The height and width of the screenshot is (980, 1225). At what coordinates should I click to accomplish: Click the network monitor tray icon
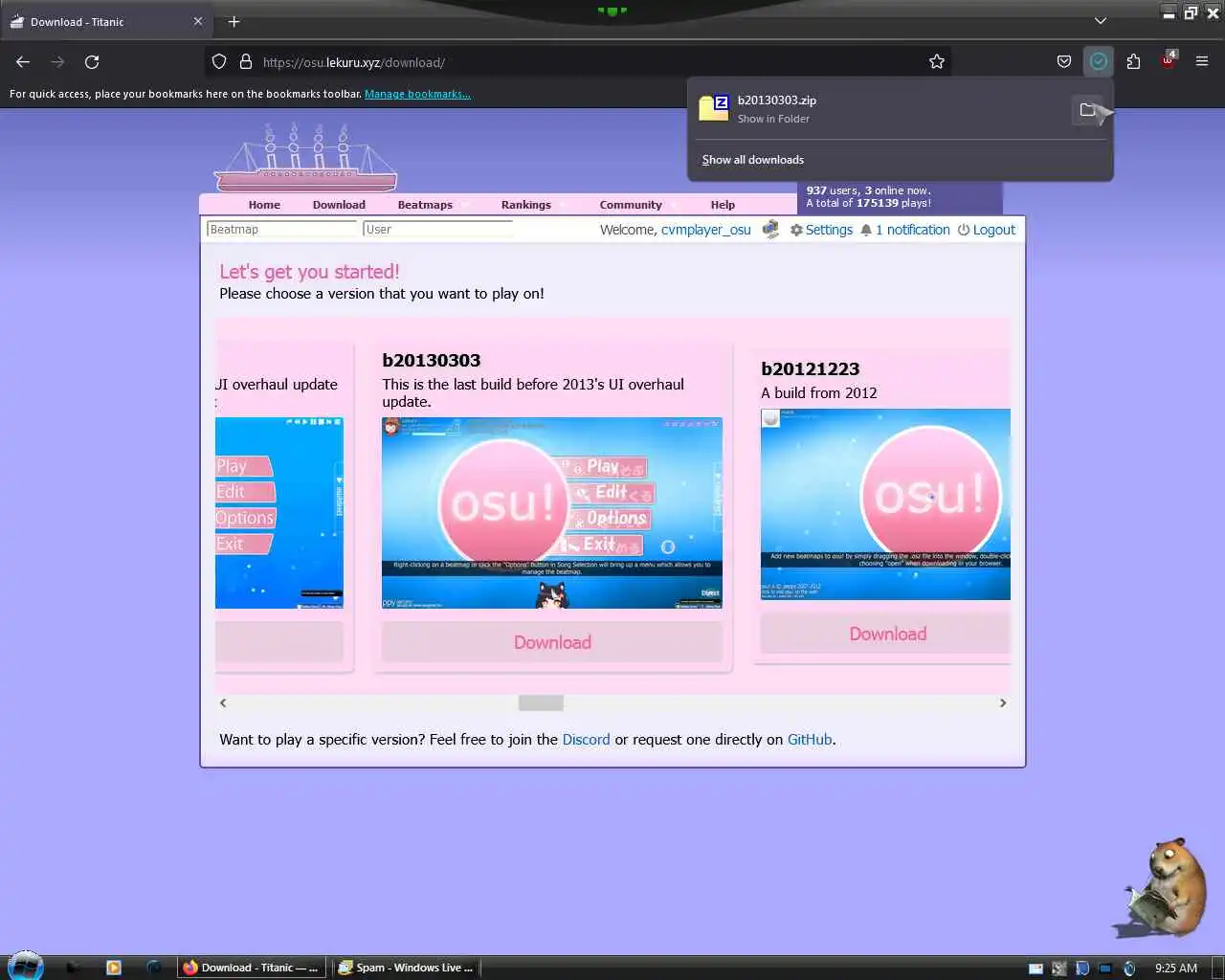pos(1105,969)
